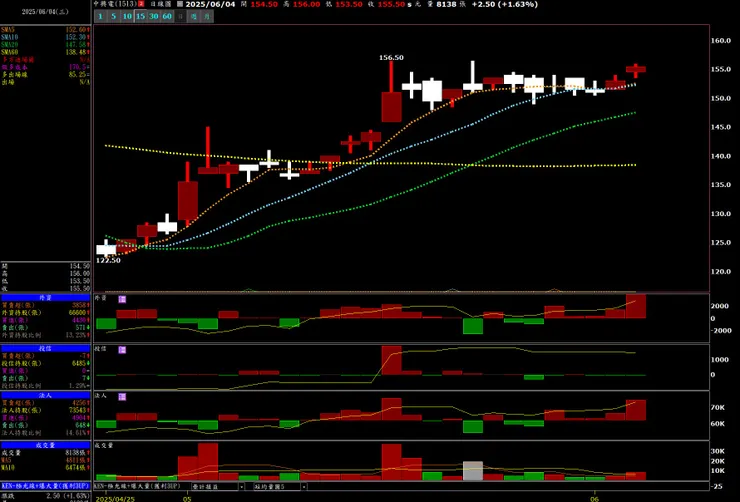Viewport: 740px width, 502px height.
Task: Click the 8138 volume figure in header
Action: [446, 4]
